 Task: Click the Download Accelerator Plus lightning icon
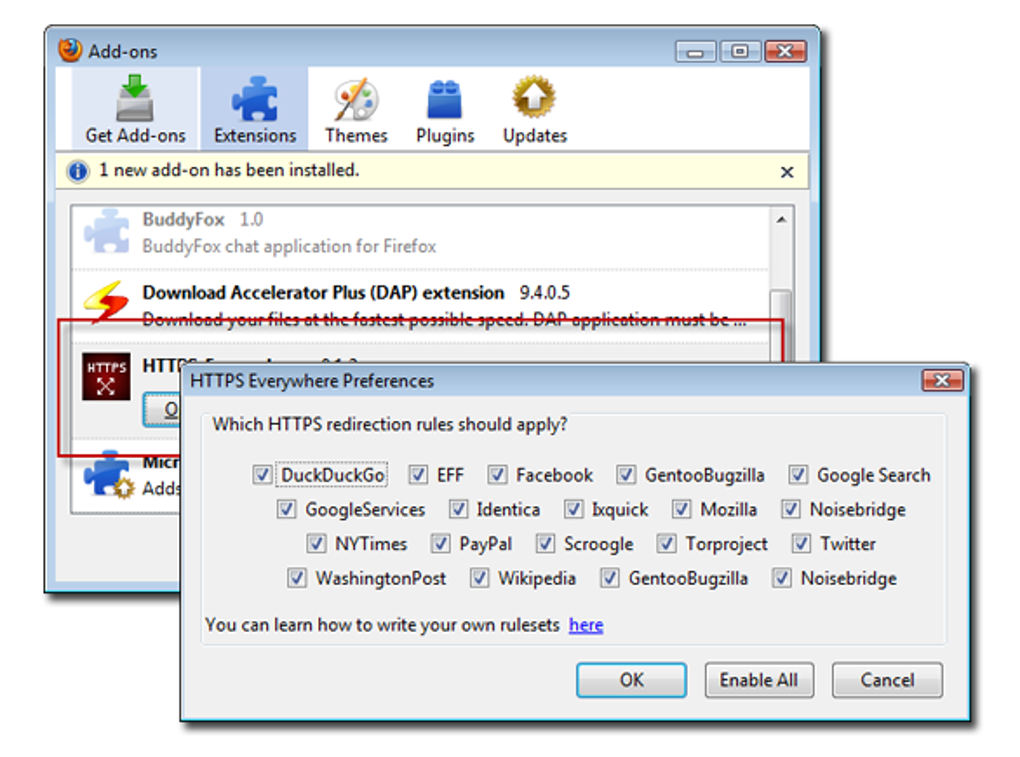click(106, 302)
